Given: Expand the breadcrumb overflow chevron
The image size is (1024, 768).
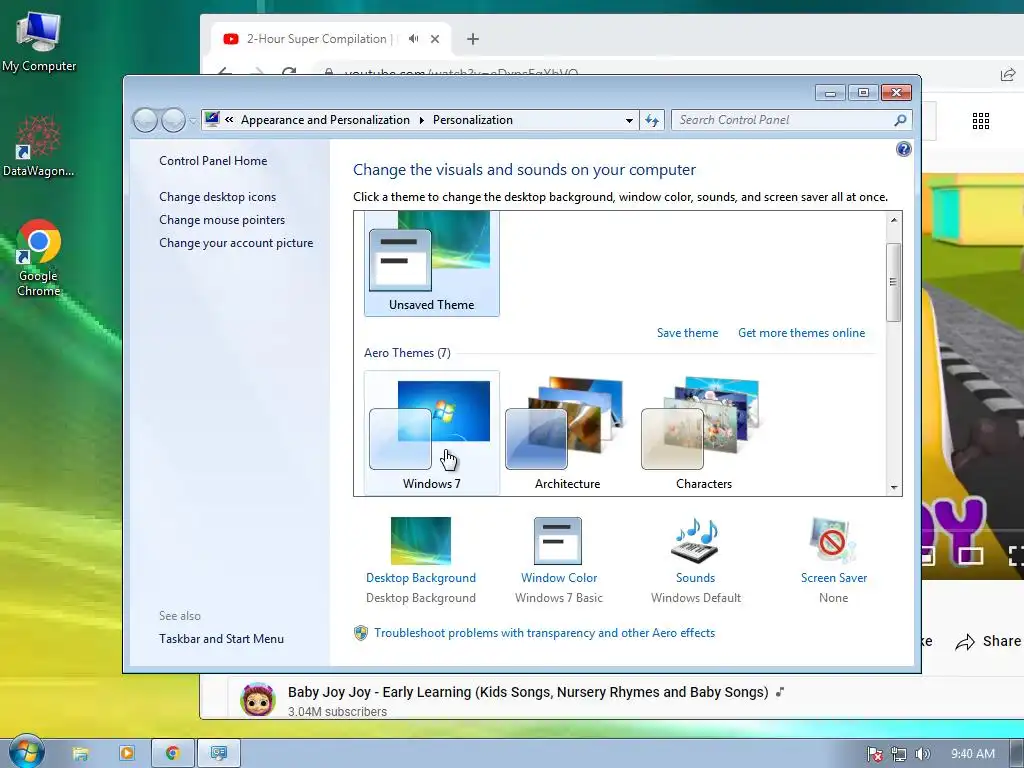Looking at the screenshot, I should 229,120.
